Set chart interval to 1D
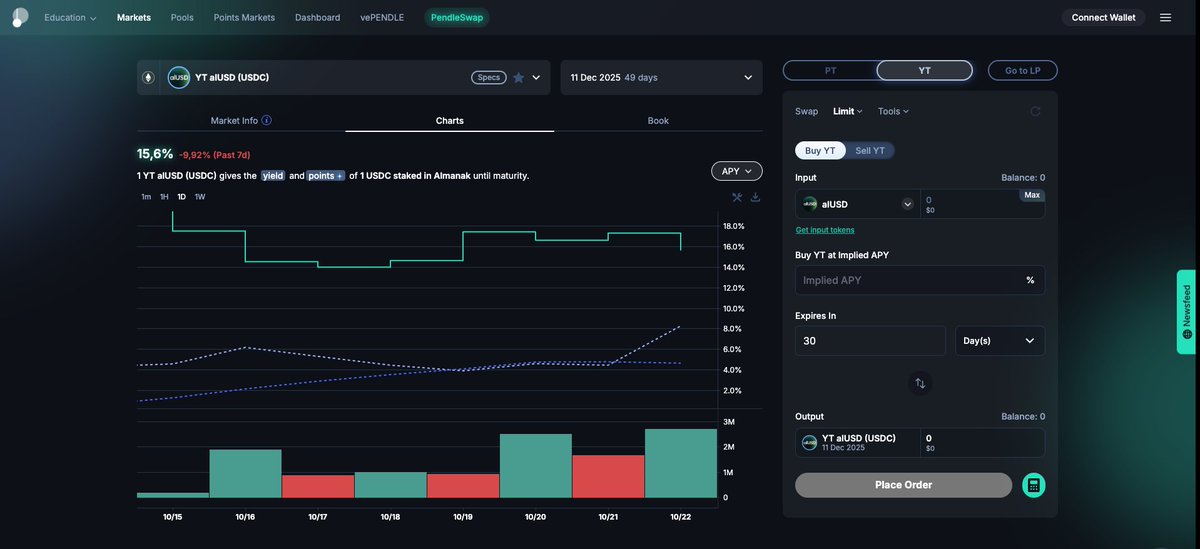The width and height of the screenshot is (1200, 549). click(x=182, y=196)
